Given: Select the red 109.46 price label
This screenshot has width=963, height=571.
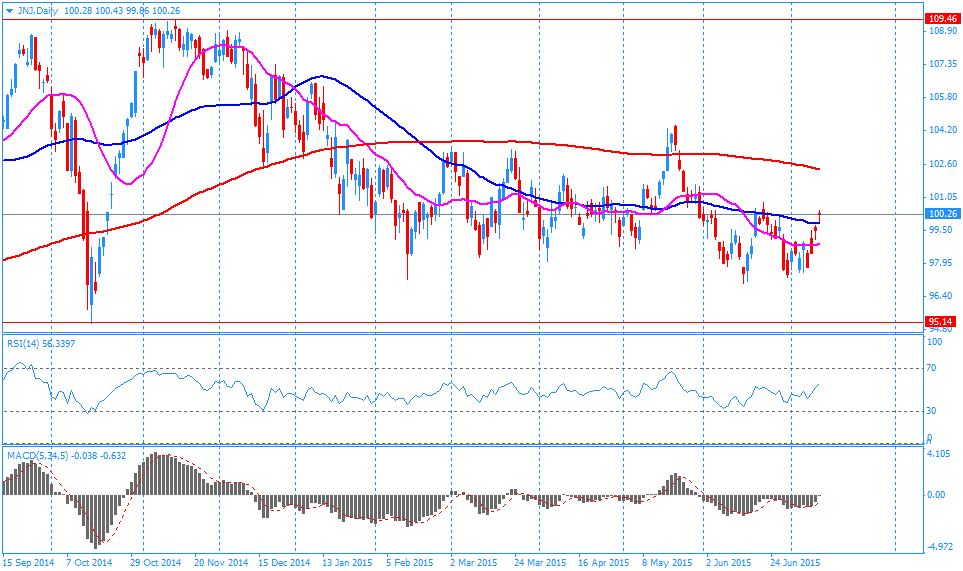Looking at the screenshot, I should click(x=943, y=20).
